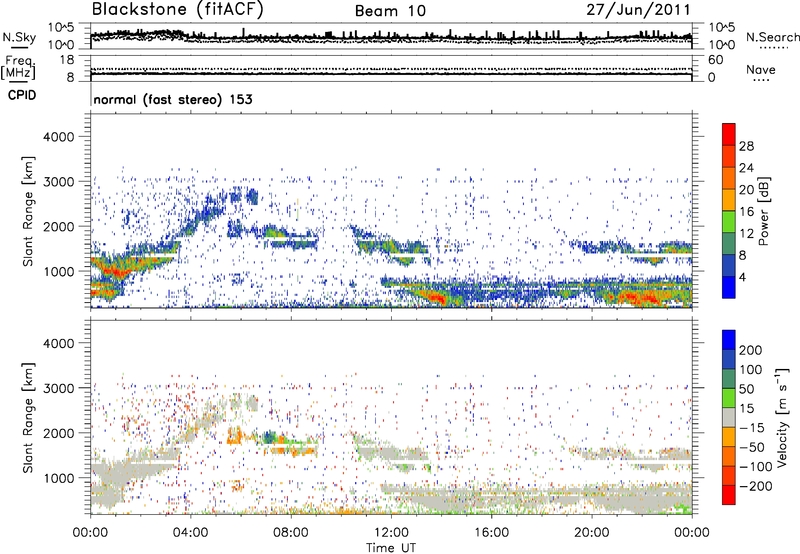Click the red top segment of Power colorbar

tap(729, 134)
